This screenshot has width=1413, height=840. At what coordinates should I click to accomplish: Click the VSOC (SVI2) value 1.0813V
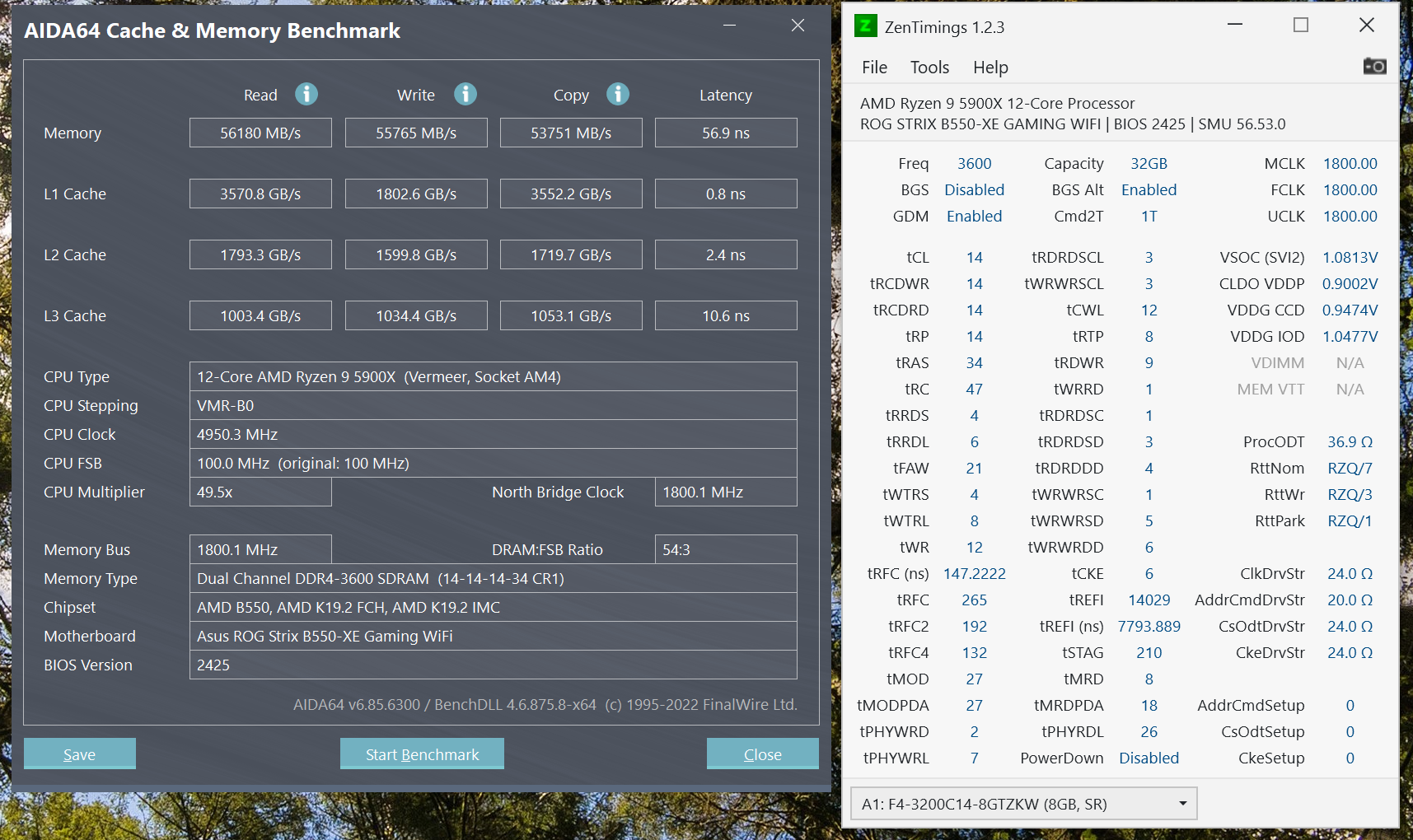1350,258
